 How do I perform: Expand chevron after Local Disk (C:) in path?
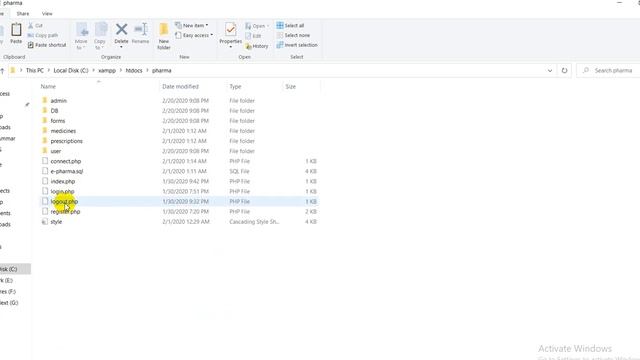[x=93, y=71]
